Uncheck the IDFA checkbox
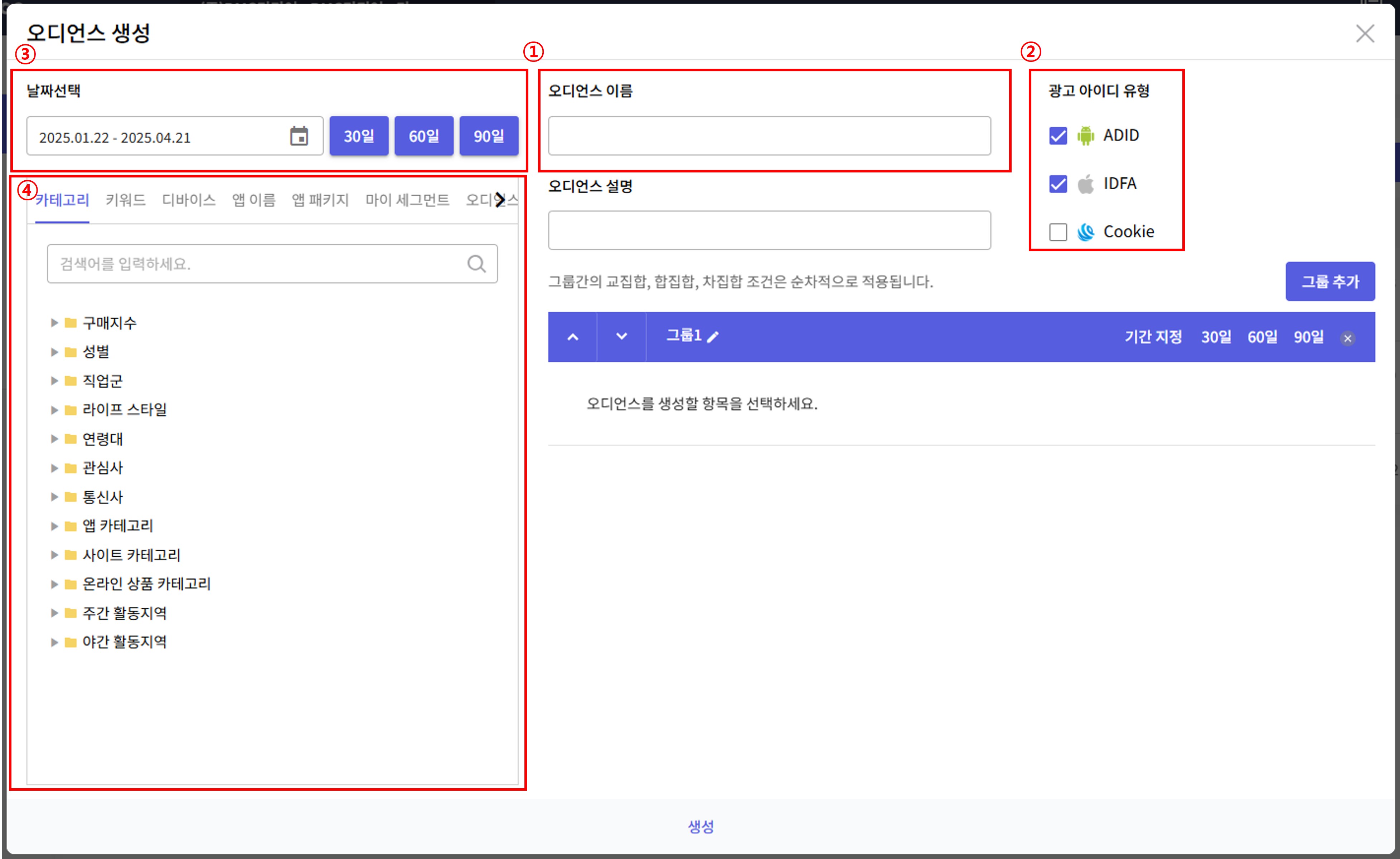 [1058, 184]
